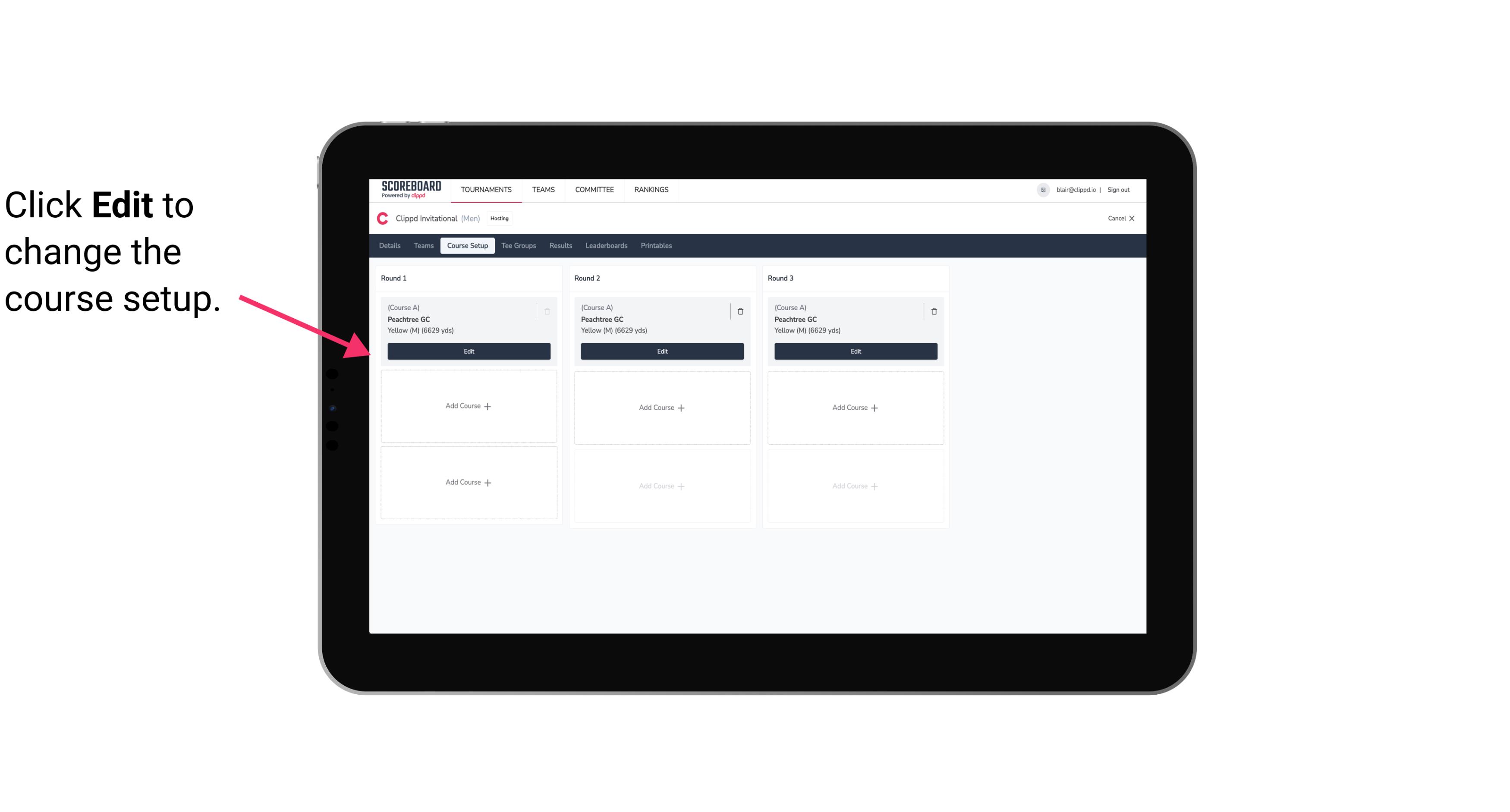Viewport: 1510px width, 812px height.
Task: Click Edit button for Round 1 course
Action: click(468, 350)
